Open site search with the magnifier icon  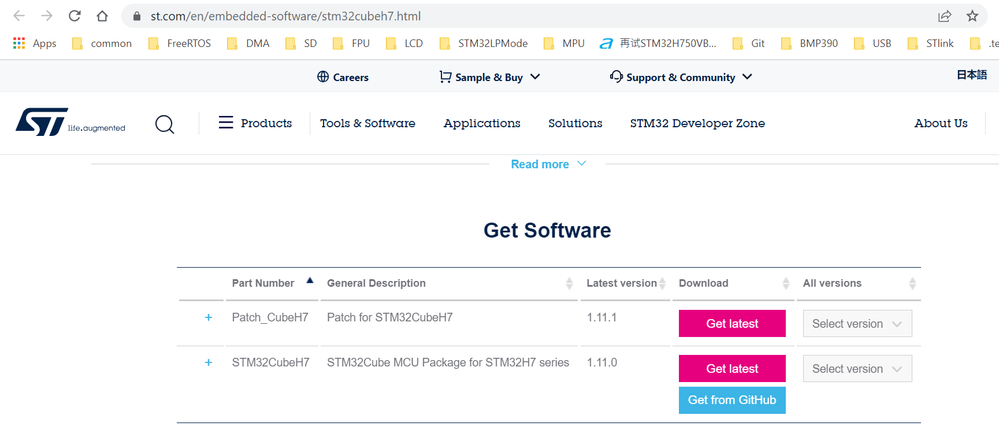pos(164,124)
